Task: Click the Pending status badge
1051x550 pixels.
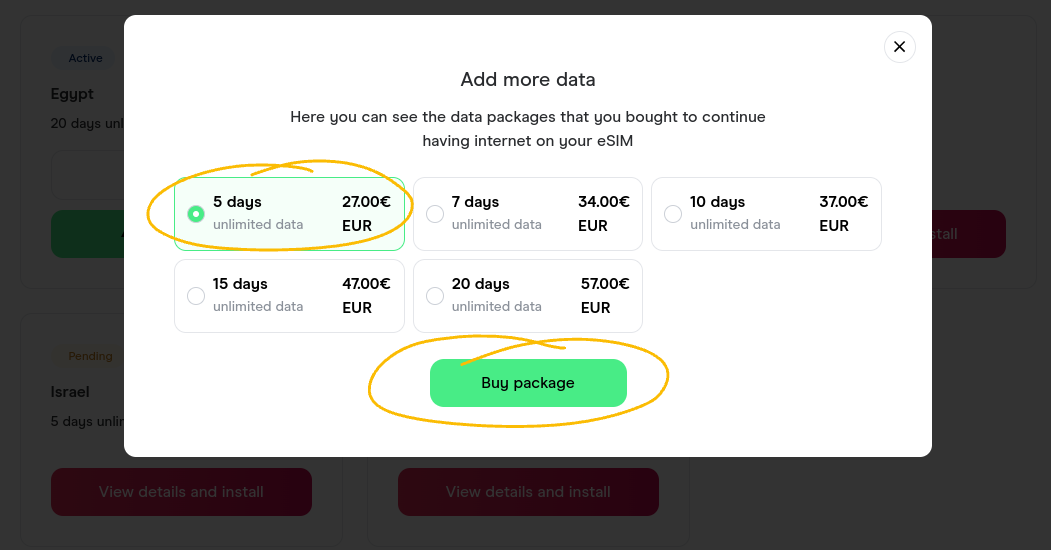Action: (90, 356)
